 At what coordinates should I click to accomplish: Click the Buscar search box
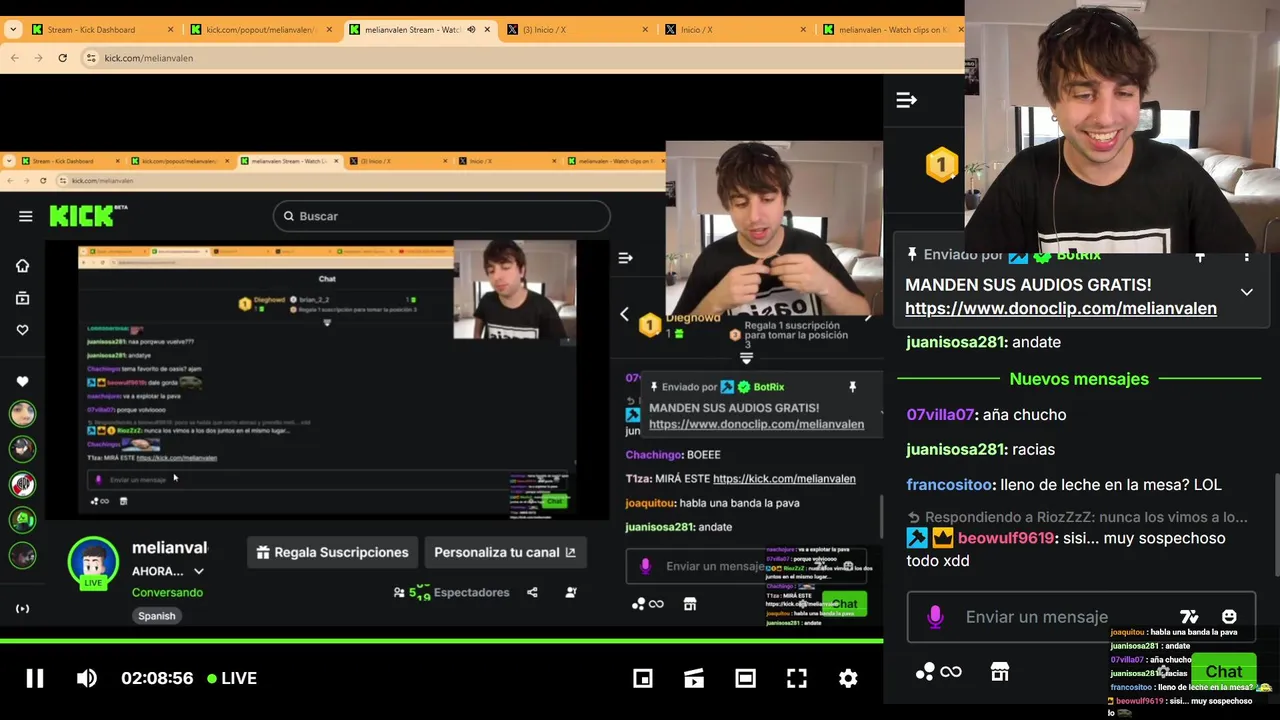point(441,216)
